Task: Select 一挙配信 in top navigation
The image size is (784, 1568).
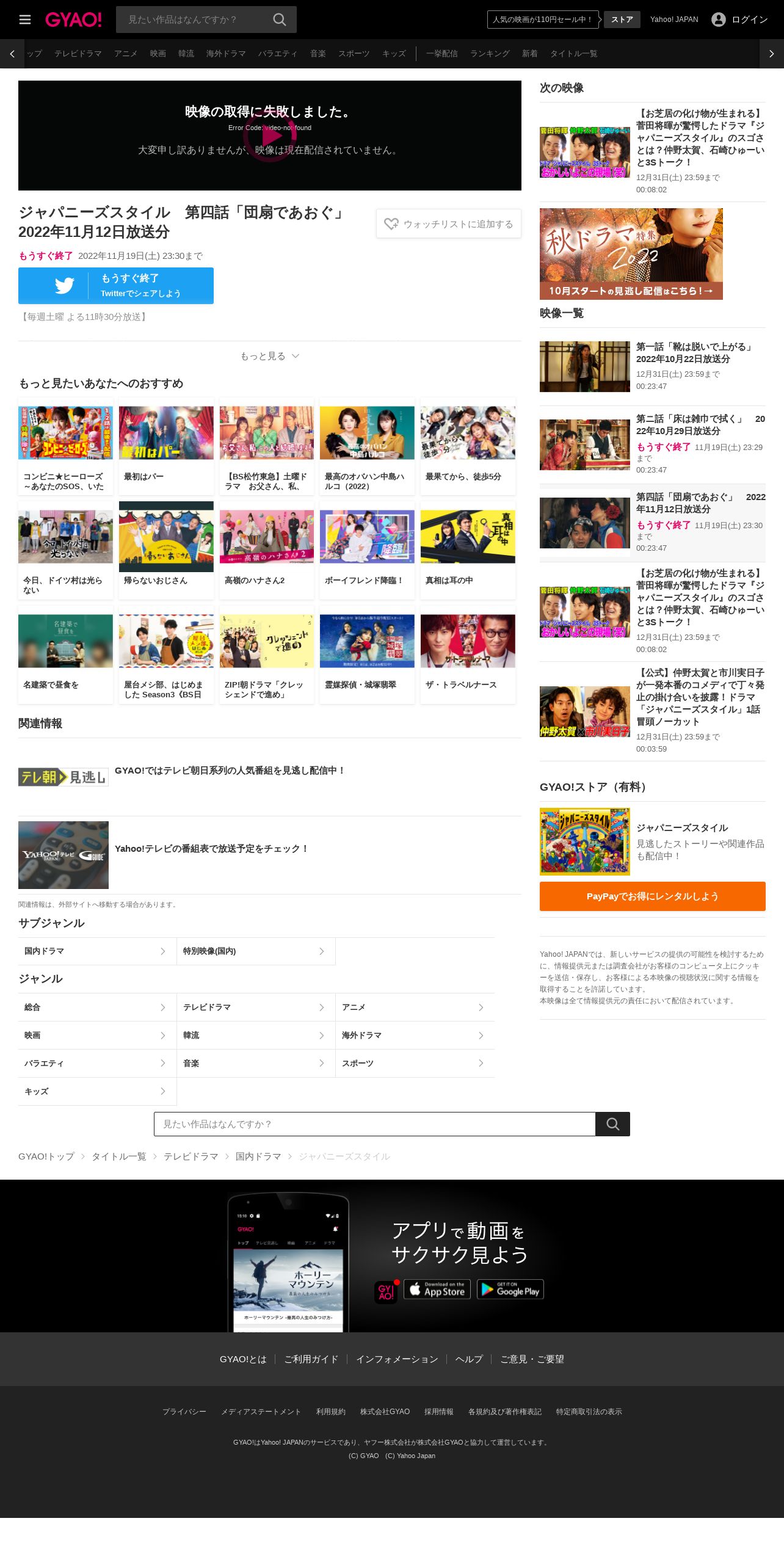Action: coord(442,54)
